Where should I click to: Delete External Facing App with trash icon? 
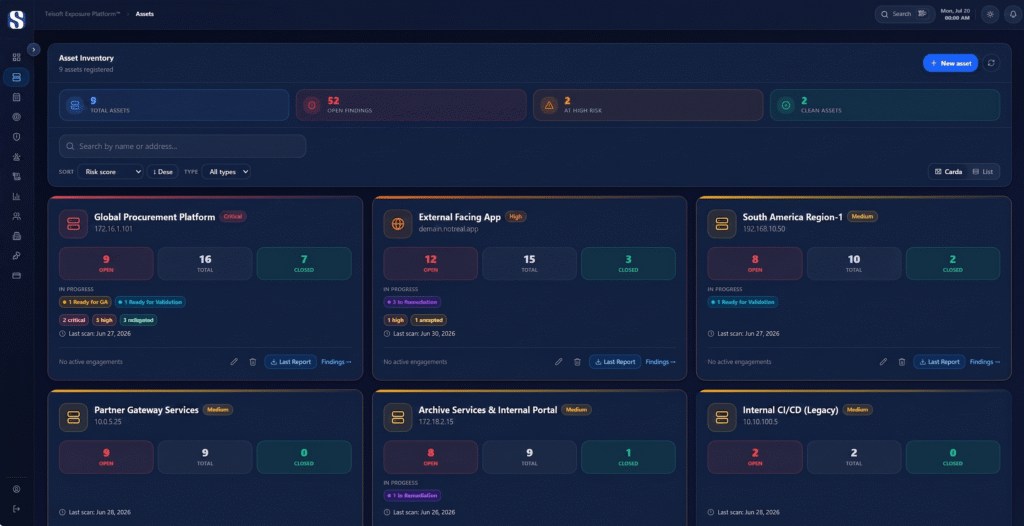577,361
